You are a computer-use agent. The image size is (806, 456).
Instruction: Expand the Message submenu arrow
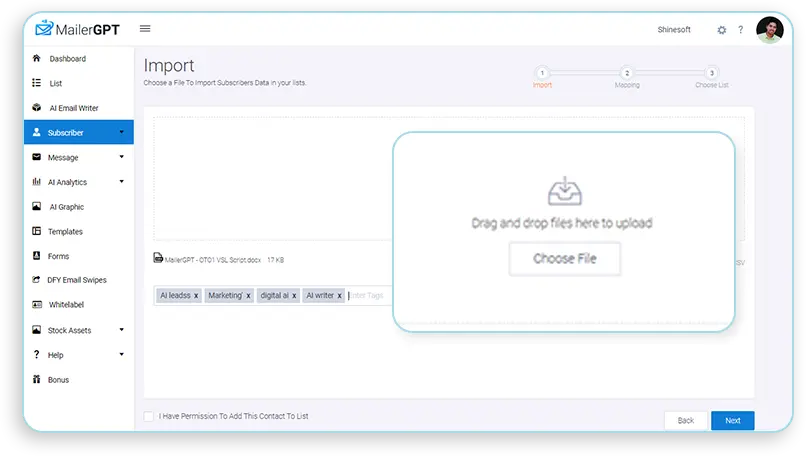tap(121, 157)
